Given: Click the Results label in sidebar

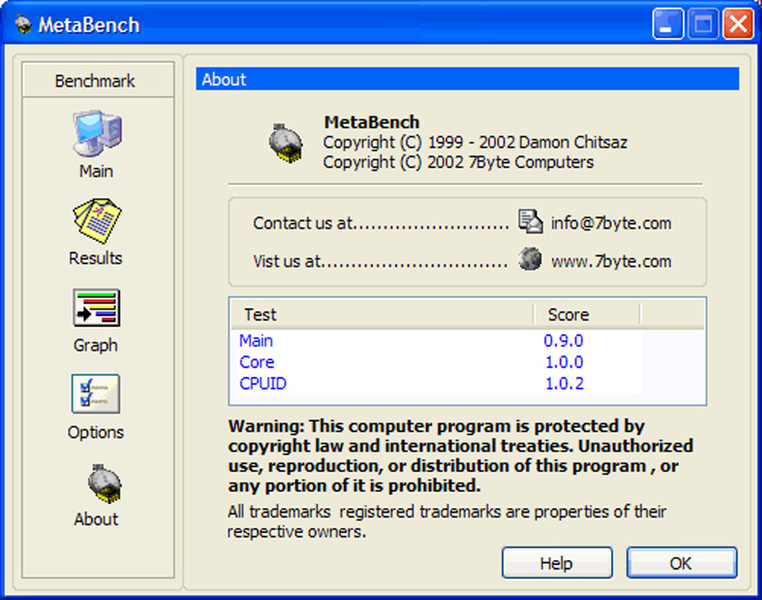Looking at the screenshot, I should point(96,258).
